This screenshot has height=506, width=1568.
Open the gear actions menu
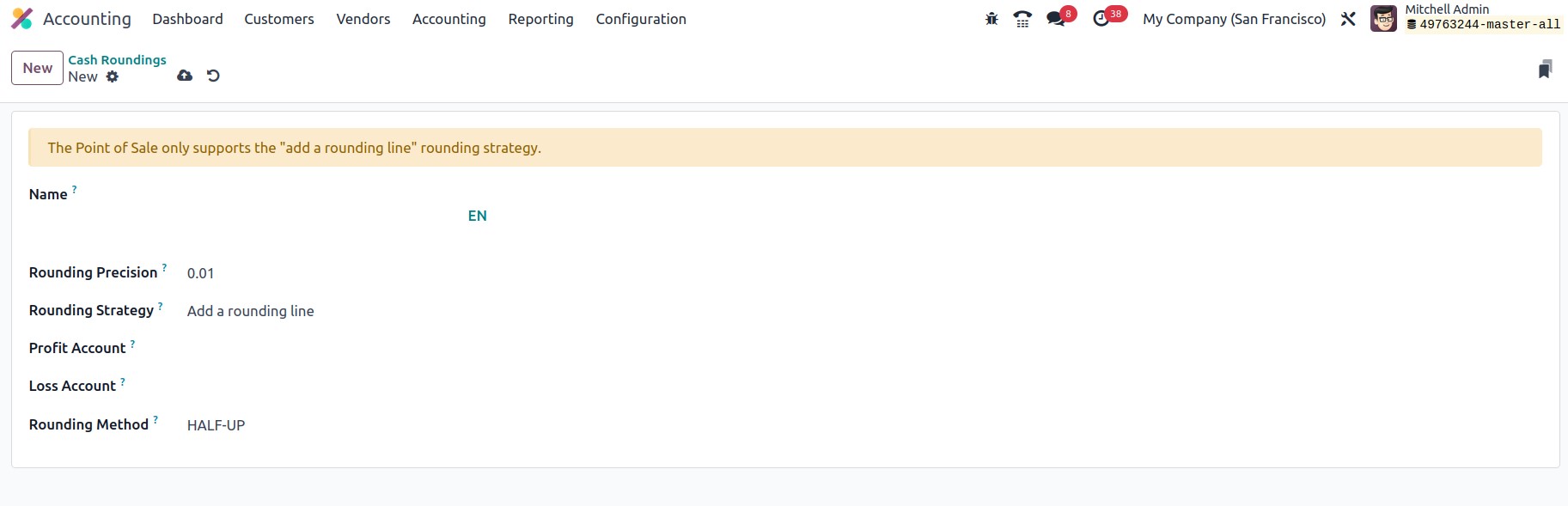[113, 76]
